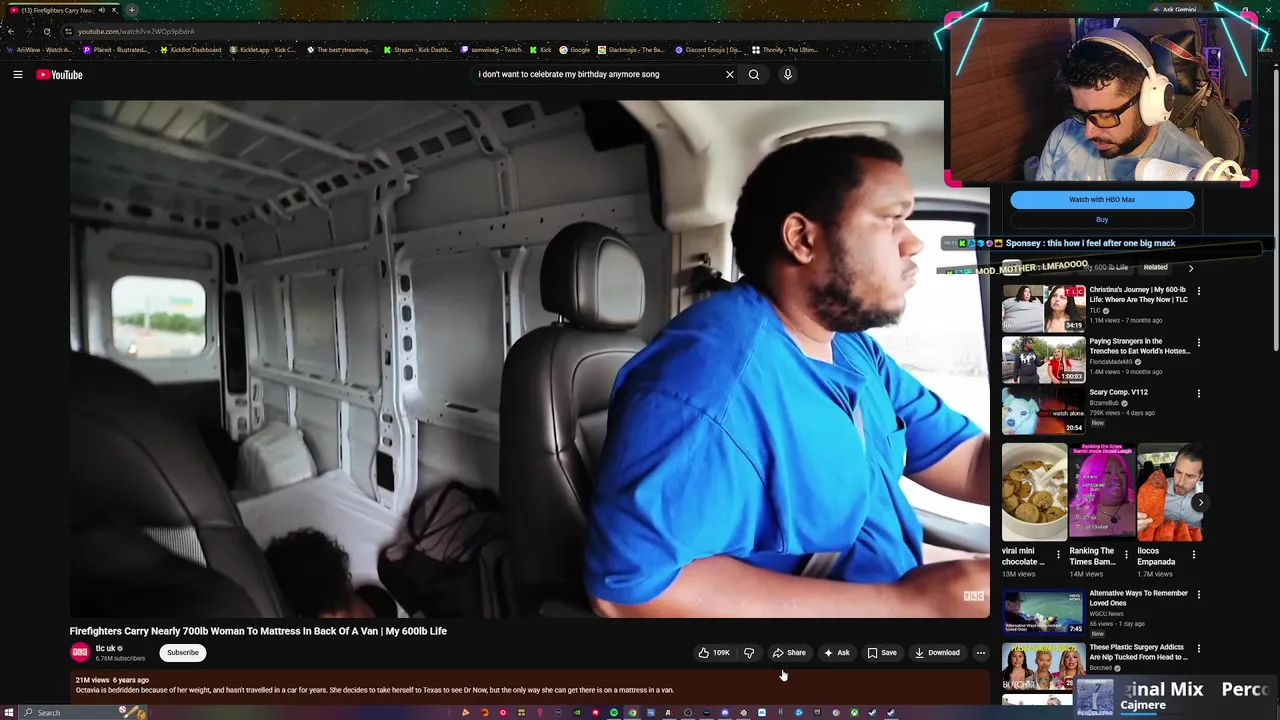1280x720 pixels.
Task: Download the video
Action: tap(937, 653)
